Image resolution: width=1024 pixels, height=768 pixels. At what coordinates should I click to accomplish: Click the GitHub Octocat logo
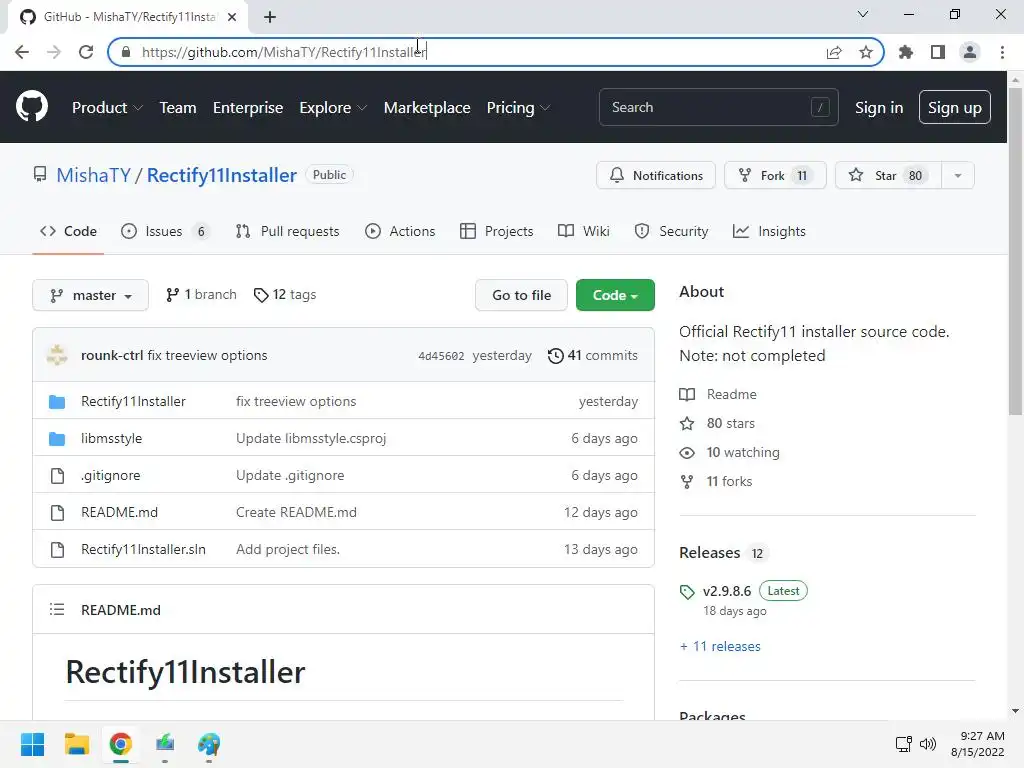(32, 107)
